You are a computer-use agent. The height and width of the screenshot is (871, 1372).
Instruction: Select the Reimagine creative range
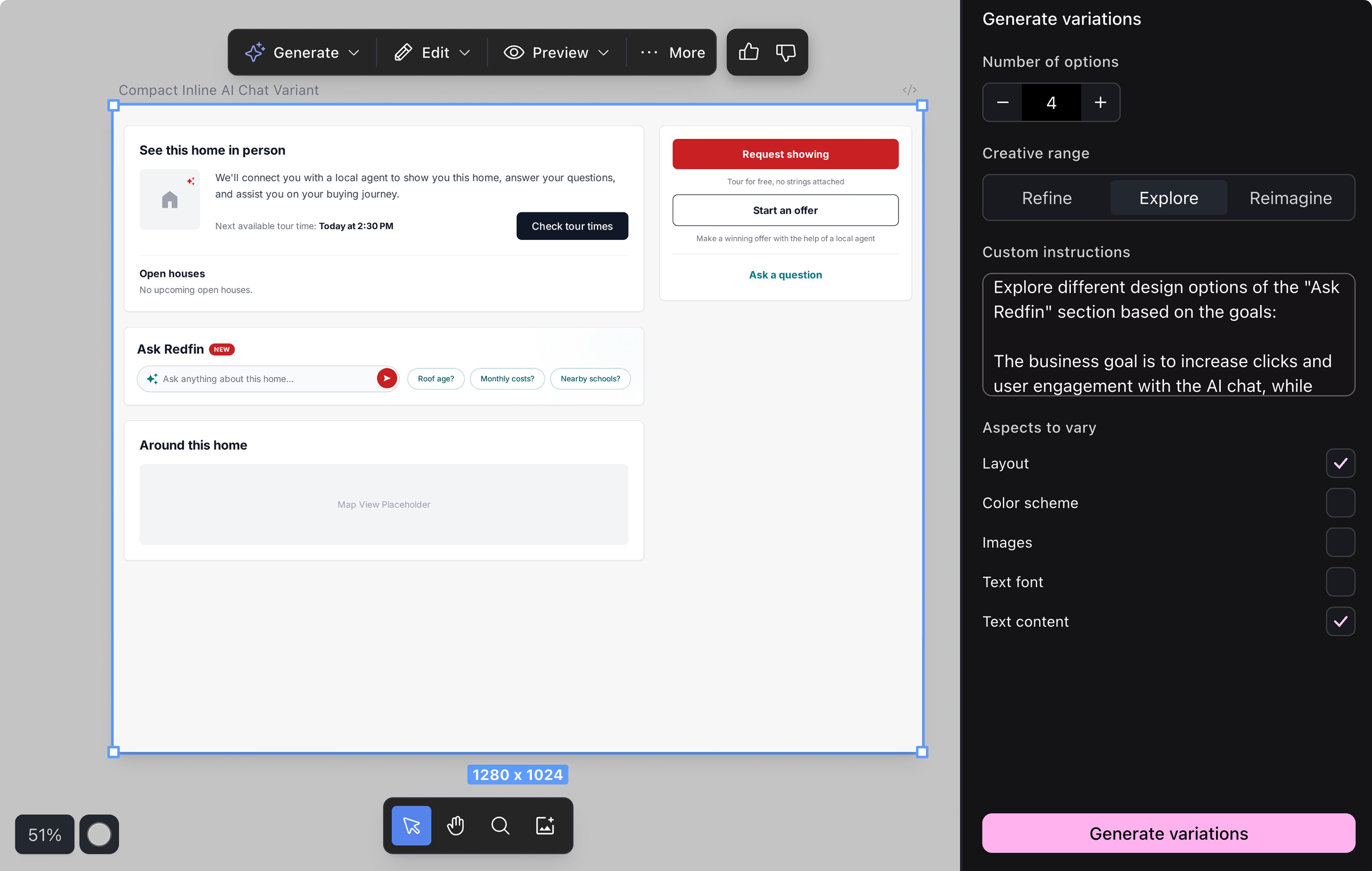1291,198
